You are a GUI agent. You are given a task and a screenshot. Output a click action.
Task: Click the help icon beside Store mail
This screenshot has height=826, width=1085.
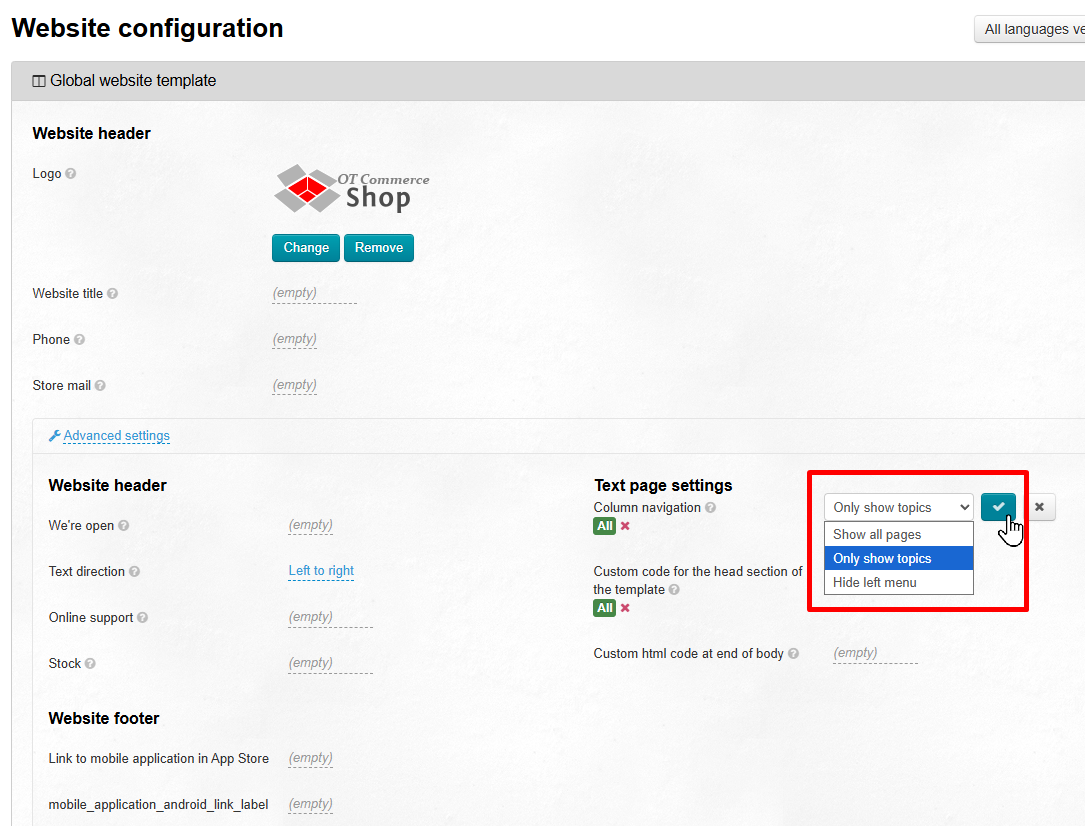(100, 386)
